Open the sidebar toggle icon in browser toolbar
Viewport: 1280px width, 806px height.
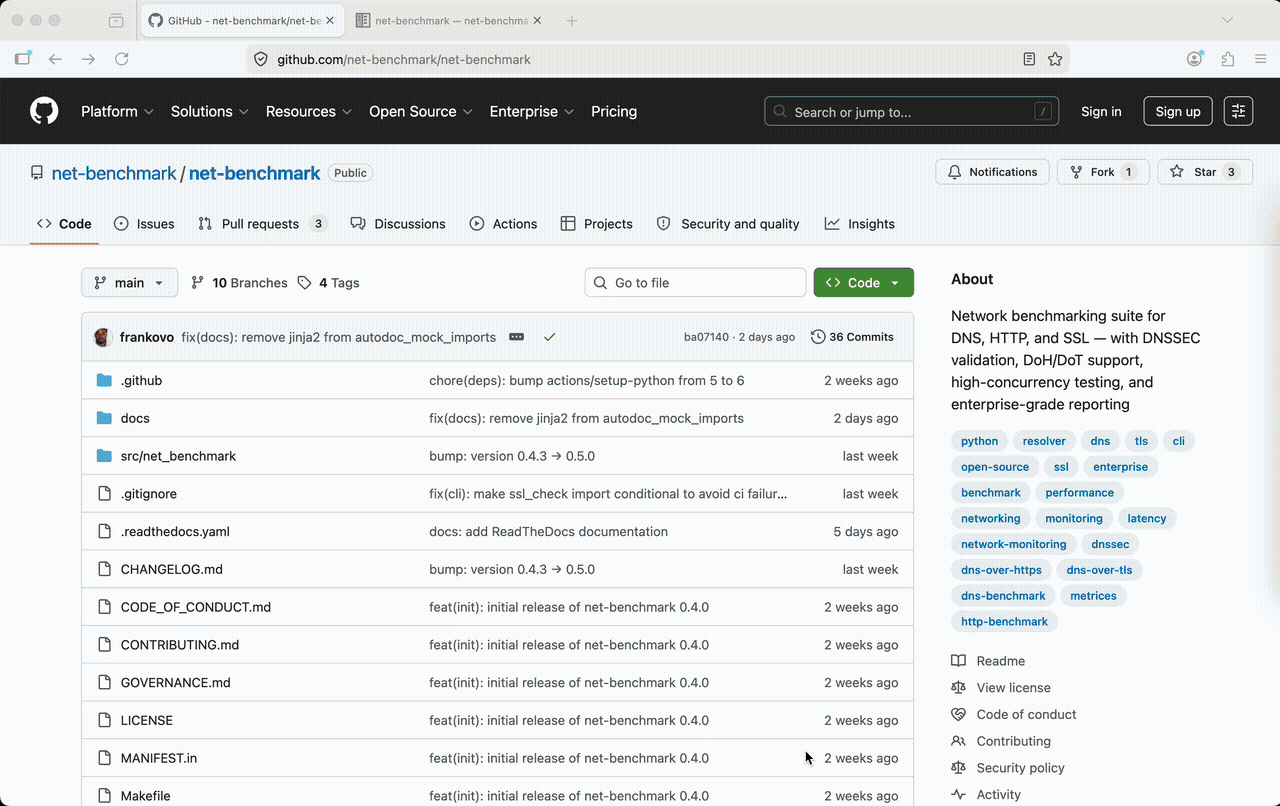(x=22, y=59)
